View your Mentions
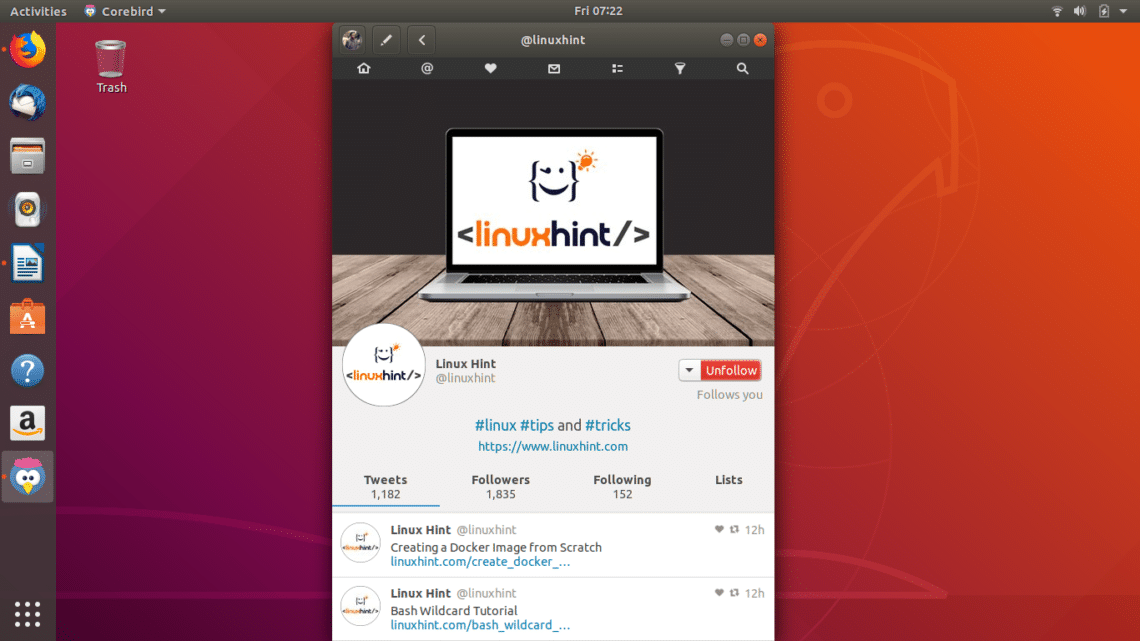The width and height of the screenshot is (1140, 641). pyautogui.click(x=426, y=68)
